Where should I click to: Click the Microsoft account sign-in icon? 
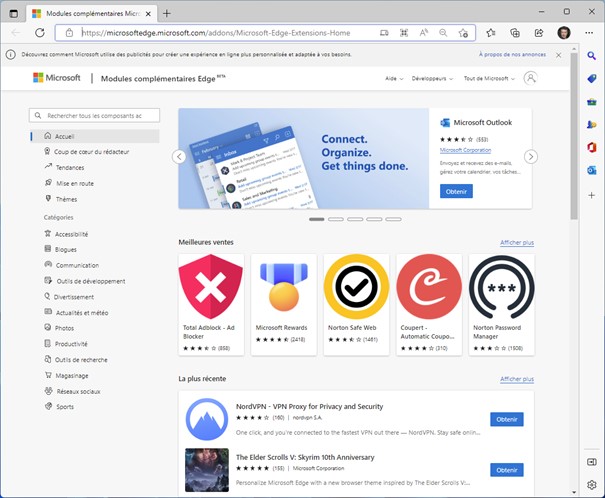530,78
